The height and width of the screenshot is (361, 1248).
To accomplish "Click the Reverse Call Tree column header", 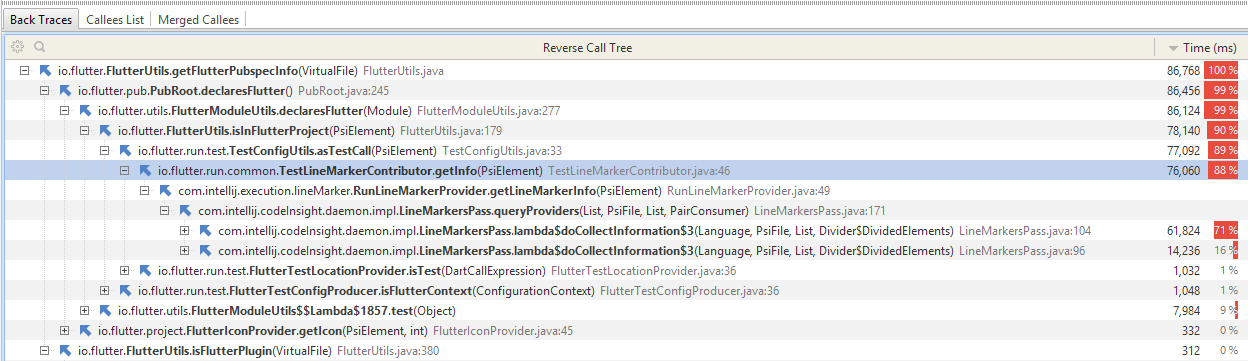I will (x=587, y=47).
